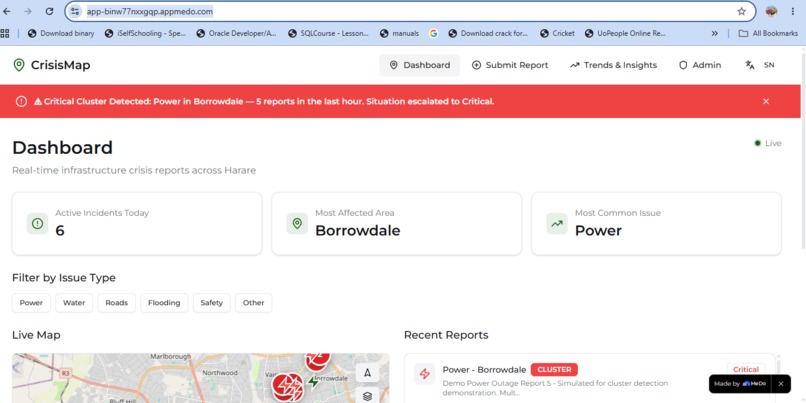Open All Bookmarks folder

[x=768, y=33]
